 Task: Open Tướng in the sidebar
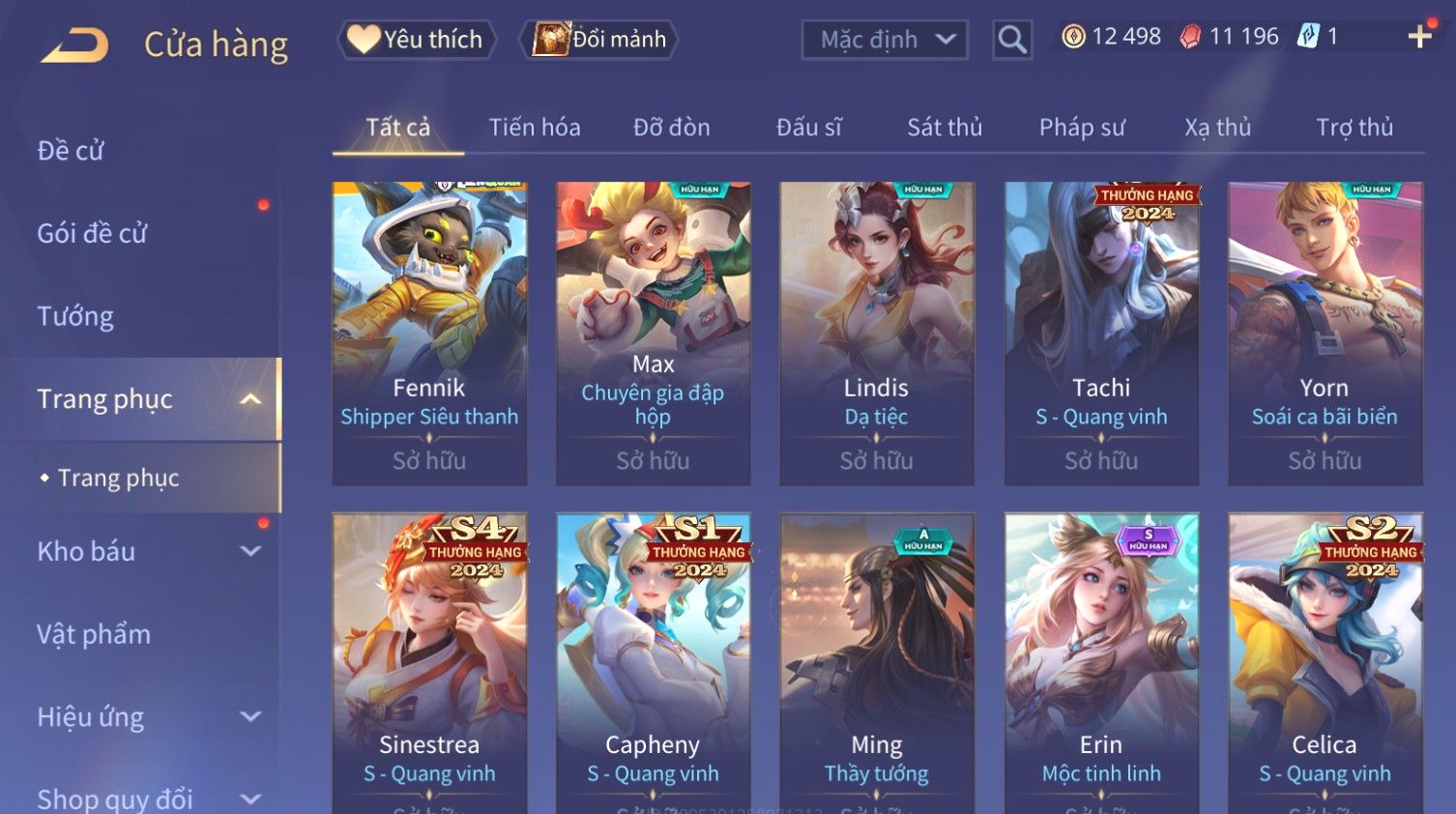click(75, 316)
